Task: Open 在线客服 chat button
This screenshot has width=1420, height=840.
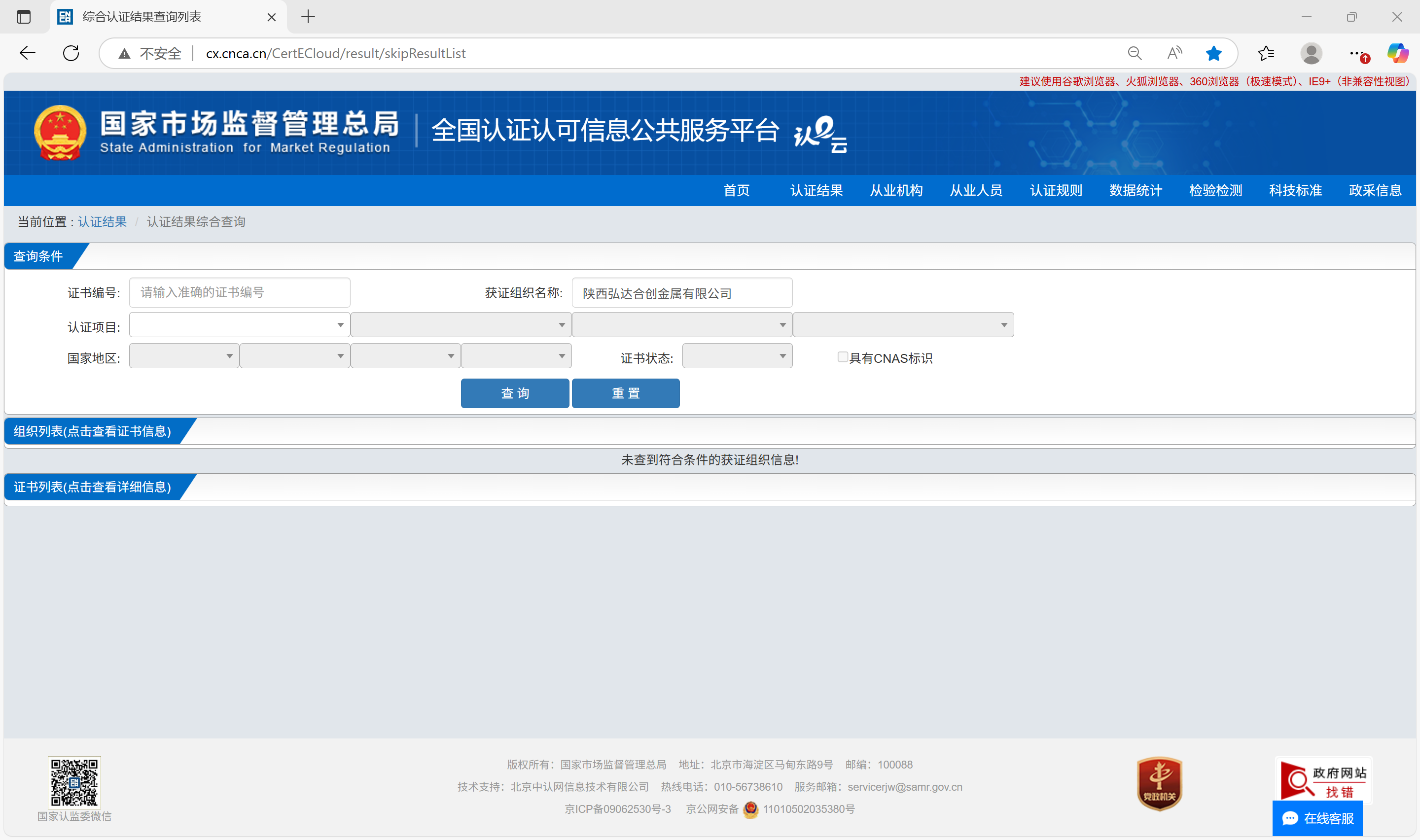Action: (x=1317, y=818)
